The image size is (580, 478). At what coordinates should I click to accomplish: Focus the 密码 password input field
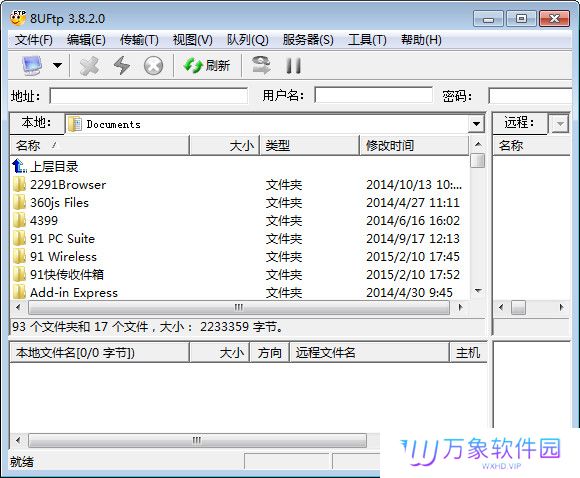(x=530, y=96)
